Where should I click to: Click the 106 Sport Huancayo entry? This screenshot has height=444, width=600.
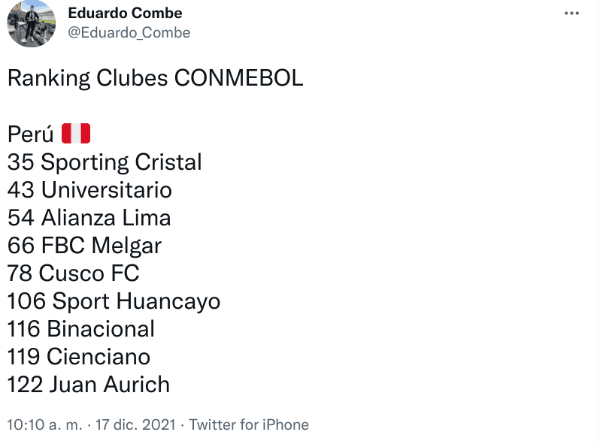pos(113,301)
